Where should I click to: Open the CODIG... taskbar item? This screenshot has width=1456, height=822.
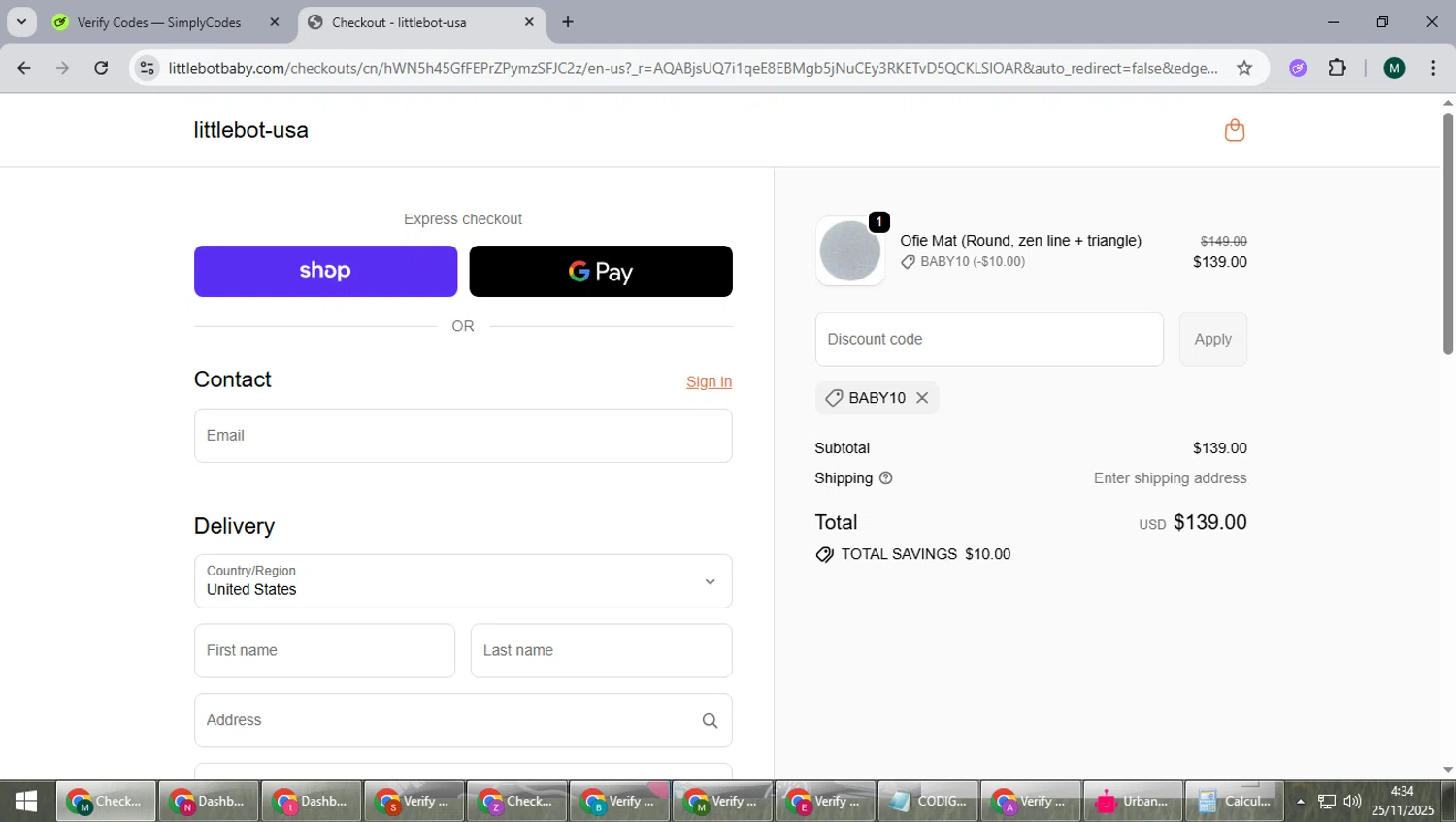click(x=928, y=802)
